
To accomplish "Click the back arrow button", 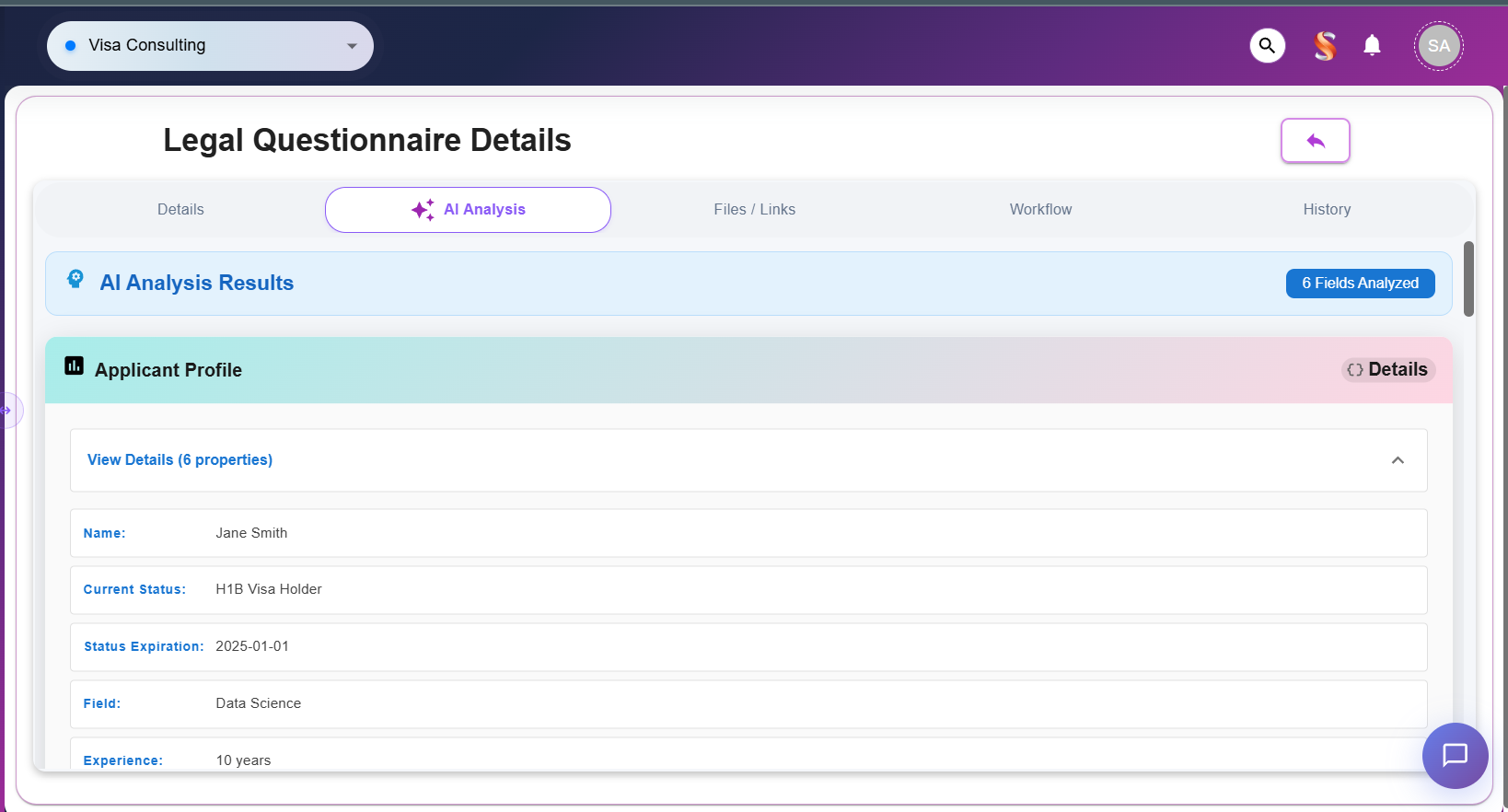I will 1315,141.
